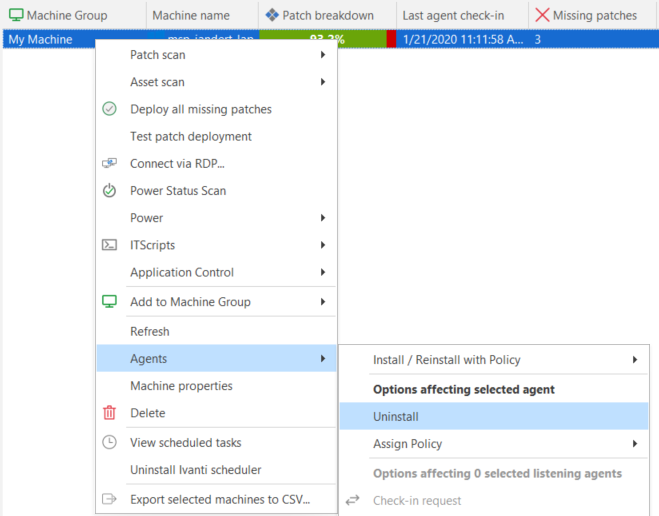Click the clock icon for scheduled tasks
The image size is (659, 516).
pos(110,442)
